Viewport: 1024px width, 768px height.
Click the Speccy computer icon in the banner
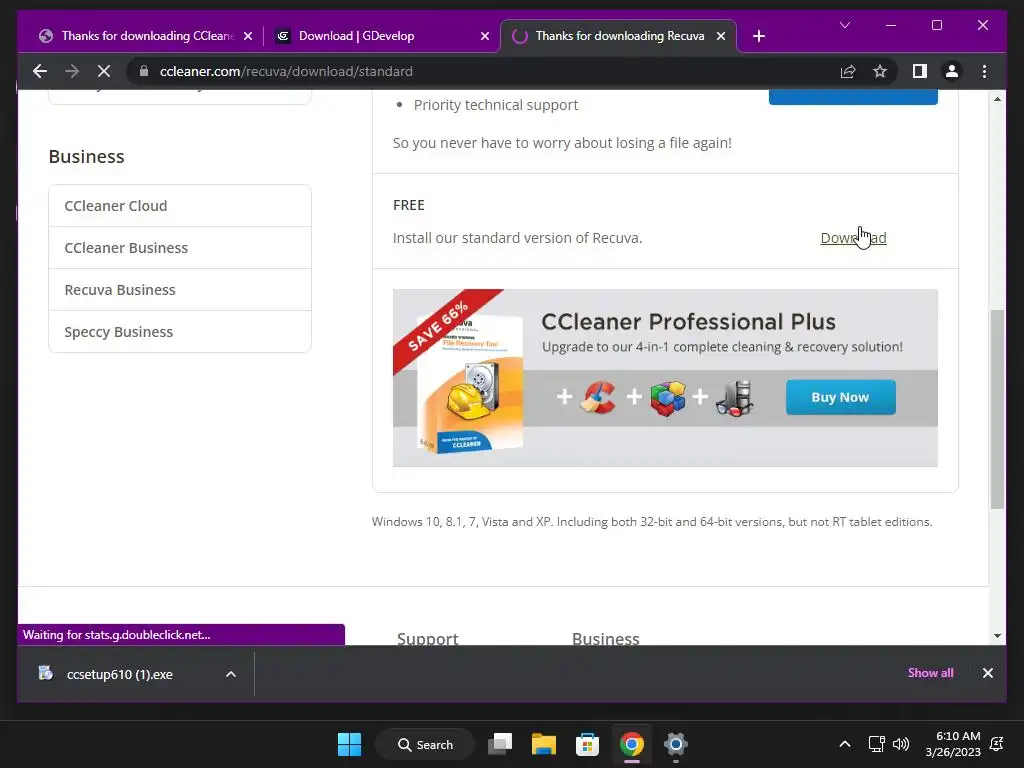pos(734,398)
